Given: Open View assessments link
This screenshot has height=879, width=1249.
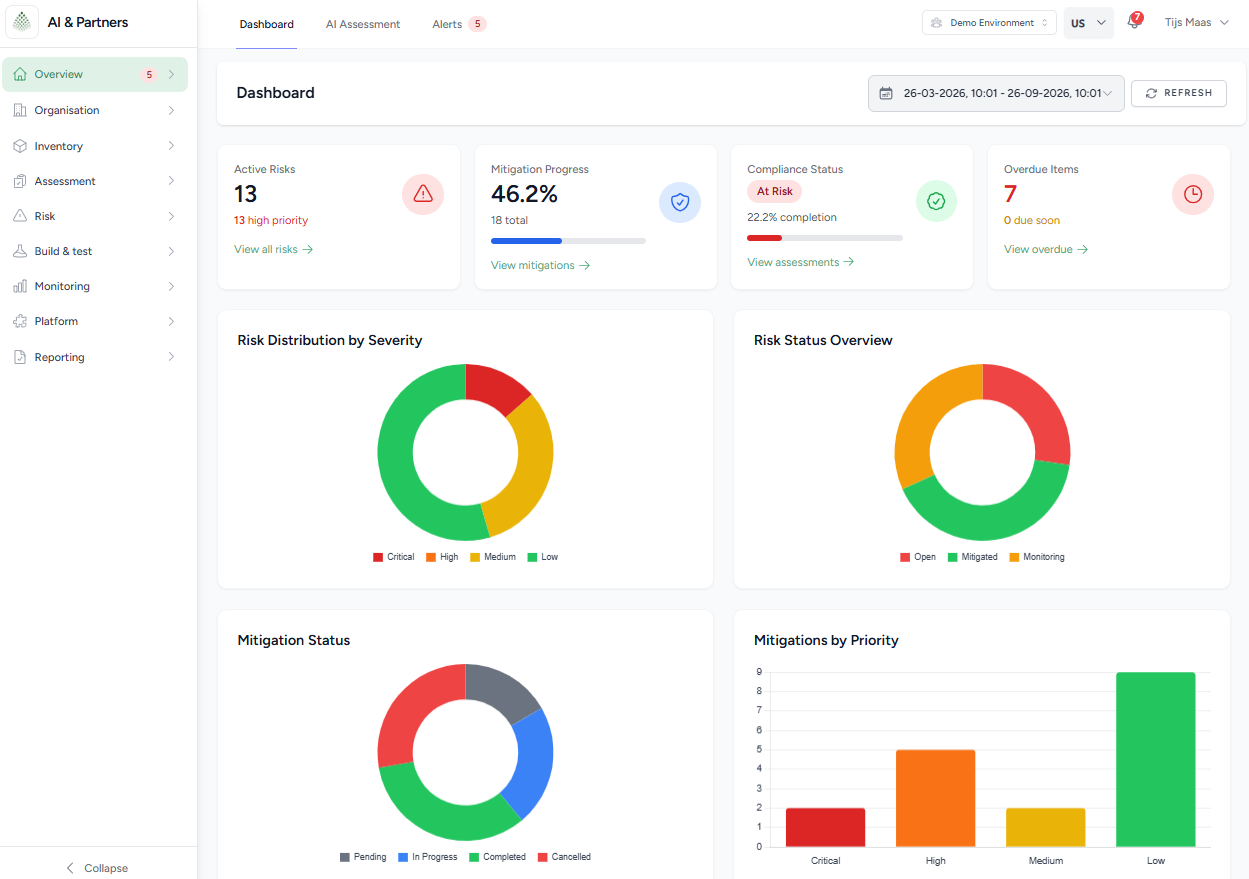Looking at the screenshot, I should click(801, 262).
